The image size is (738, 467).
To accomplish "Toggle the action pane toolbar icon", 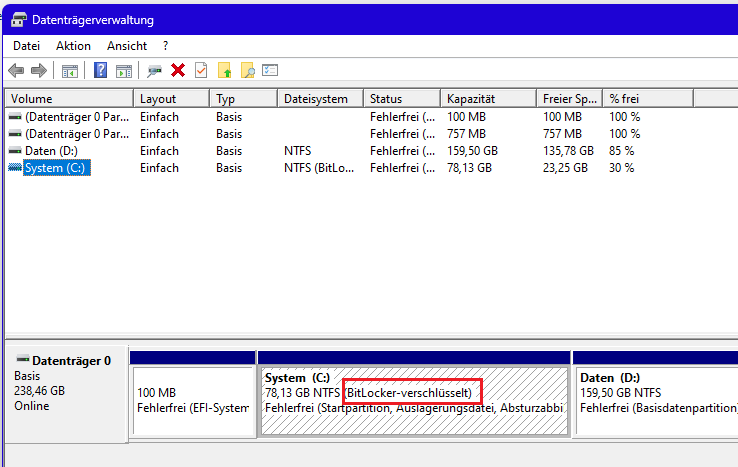I will coord(124,71).
